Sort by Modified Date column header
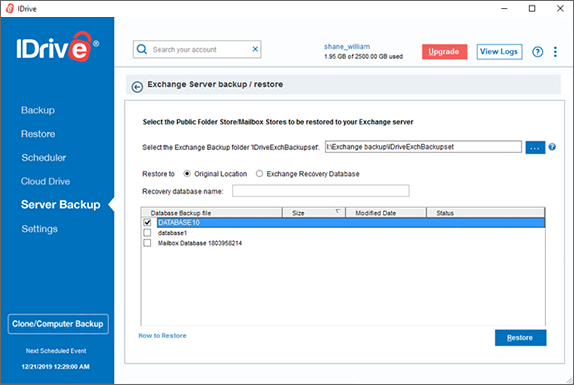This screenshot has height=385, width=574. click(x=386, y=213)
